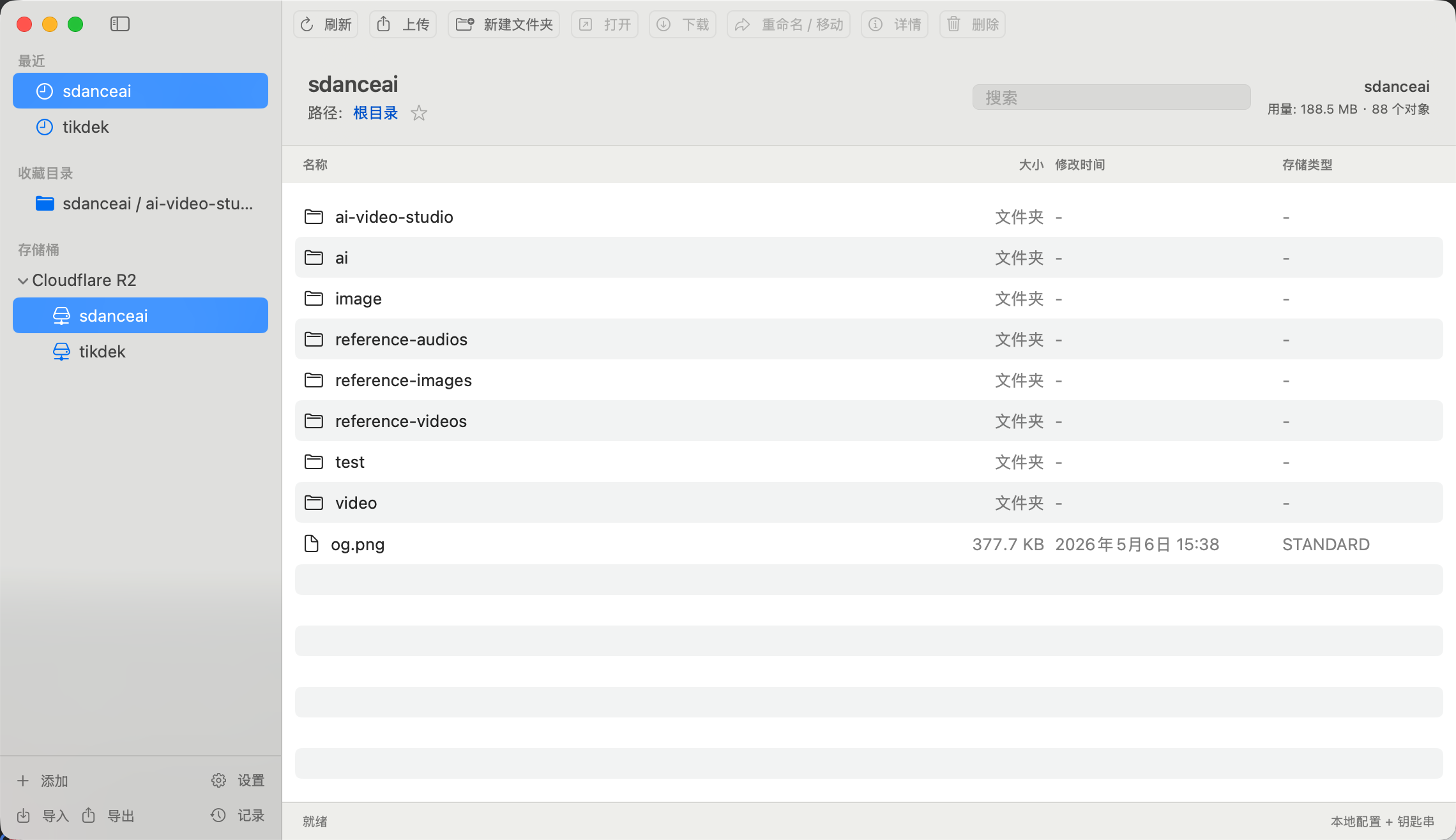Toggle the sidebar visibility icon
The image size is (1456, 840).
pos(119,24)
